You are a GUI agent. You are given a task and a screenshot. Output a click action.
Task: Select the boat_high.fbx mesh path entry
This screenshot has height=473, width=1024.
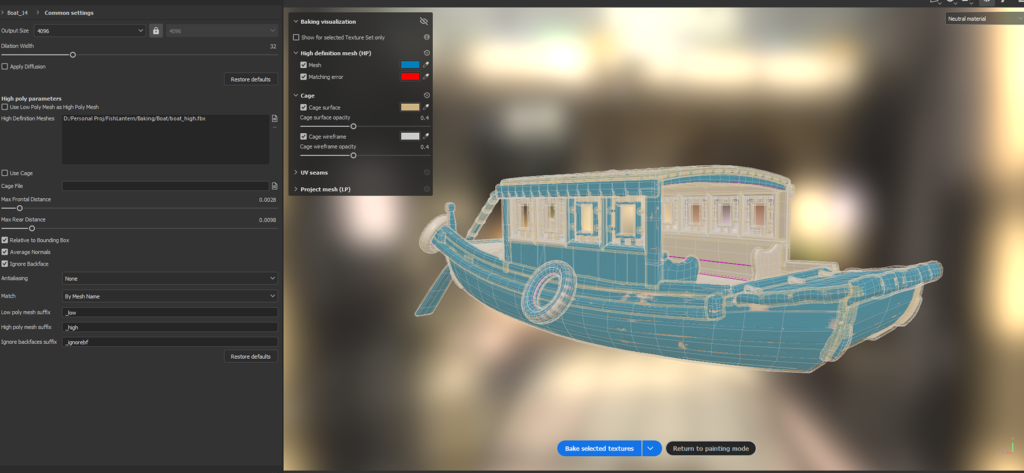point(135,119)
